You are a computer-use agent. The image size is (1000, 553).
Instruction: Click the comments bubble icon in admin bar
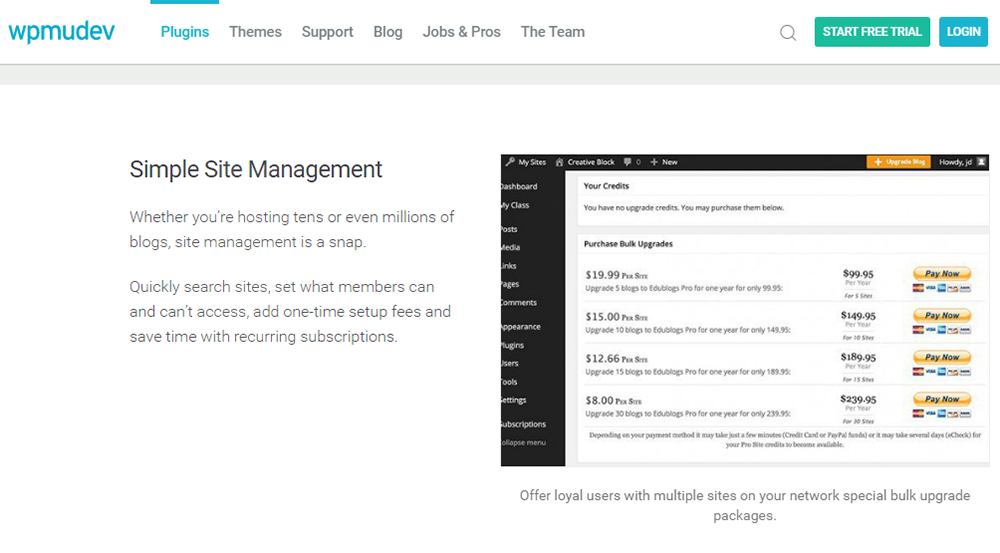pyautogui.click(x=627, y=162)
